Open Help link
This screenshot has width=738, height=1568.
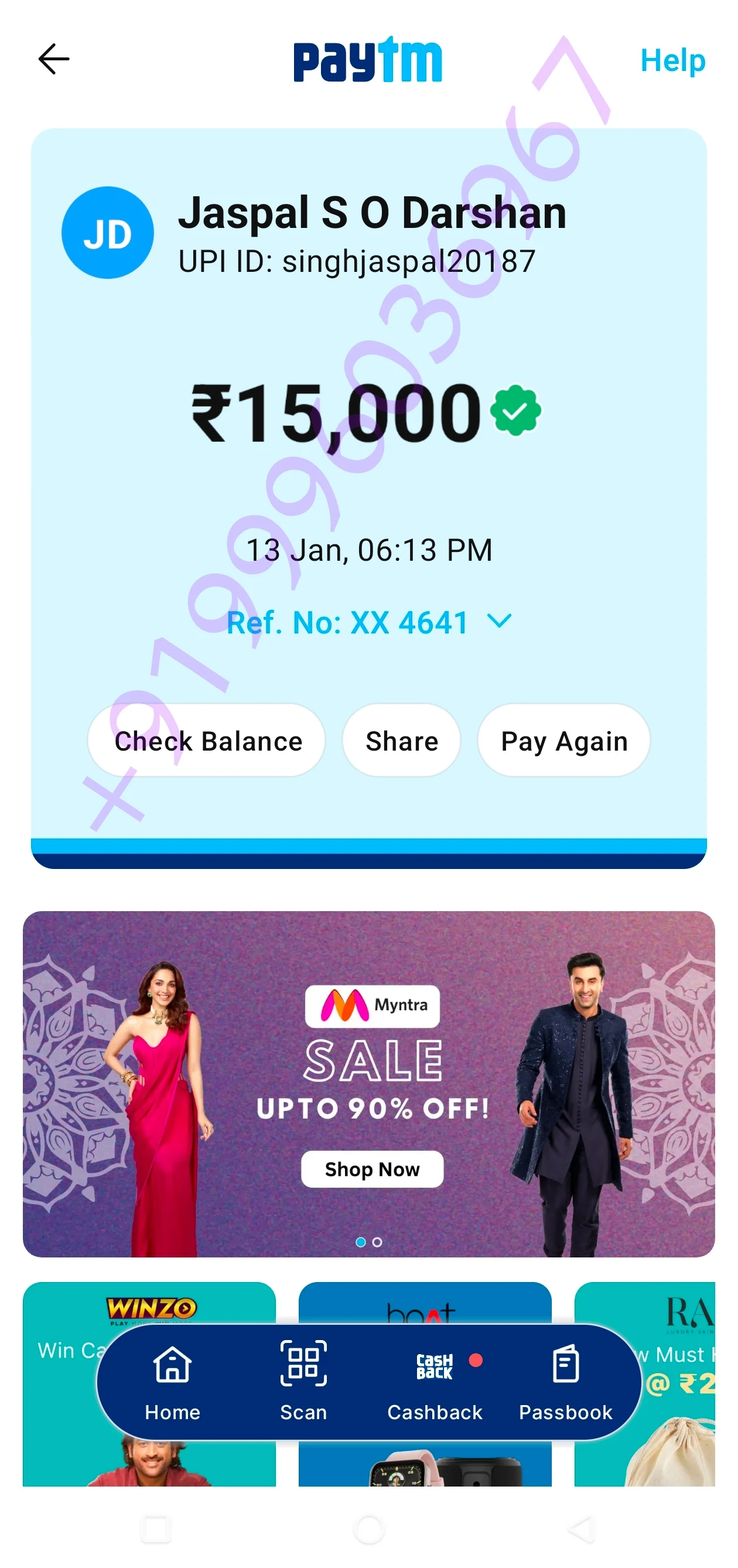point(672,60)
